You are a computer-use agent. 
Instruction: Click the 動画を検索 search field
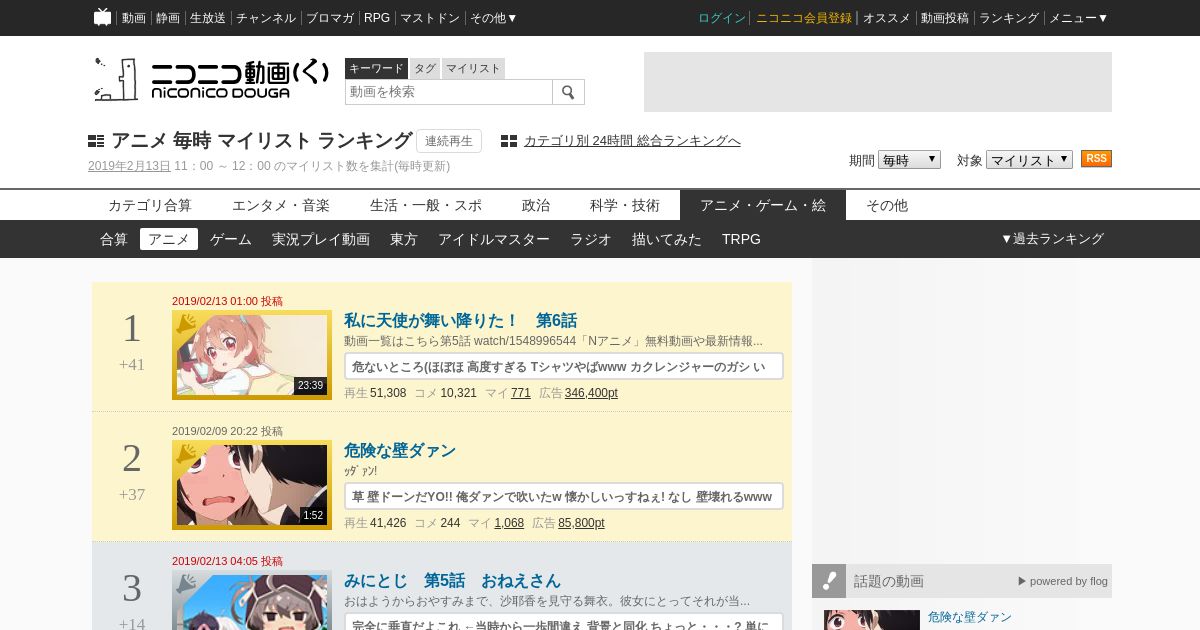click(x=449, y=92)
